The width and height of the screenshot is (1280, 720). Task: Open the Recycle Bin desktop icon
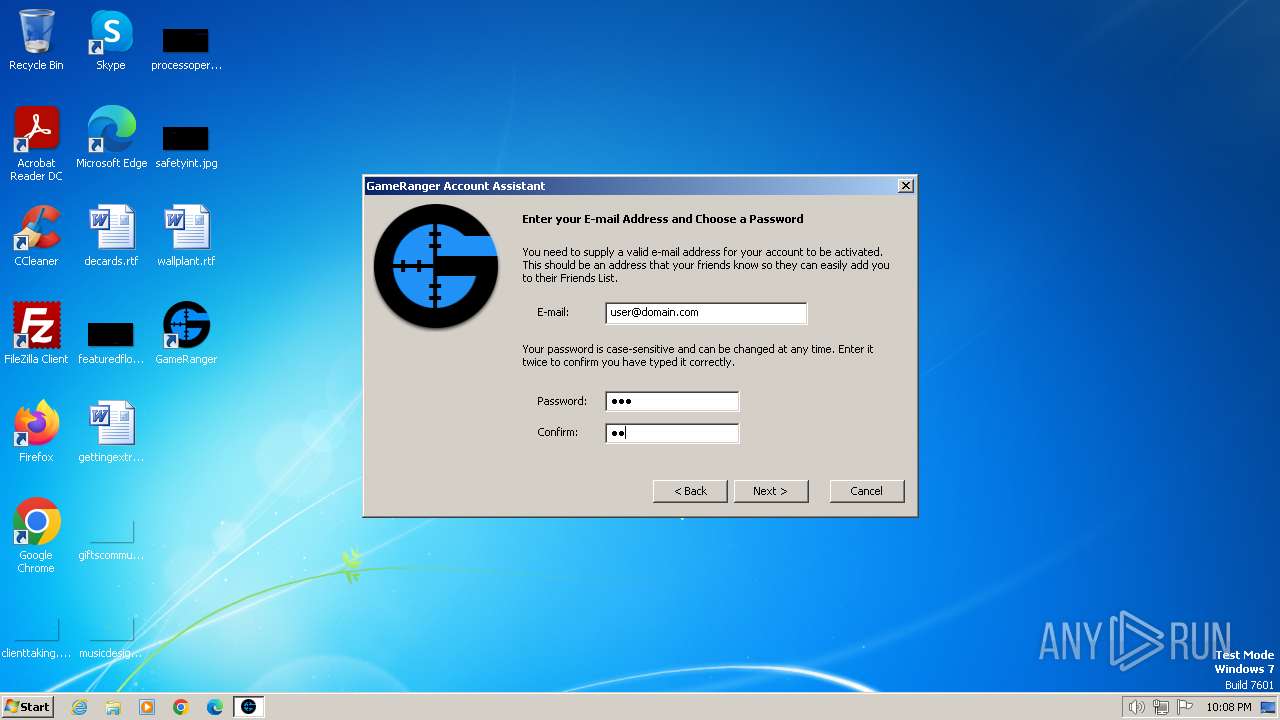(x=36, y=40)
